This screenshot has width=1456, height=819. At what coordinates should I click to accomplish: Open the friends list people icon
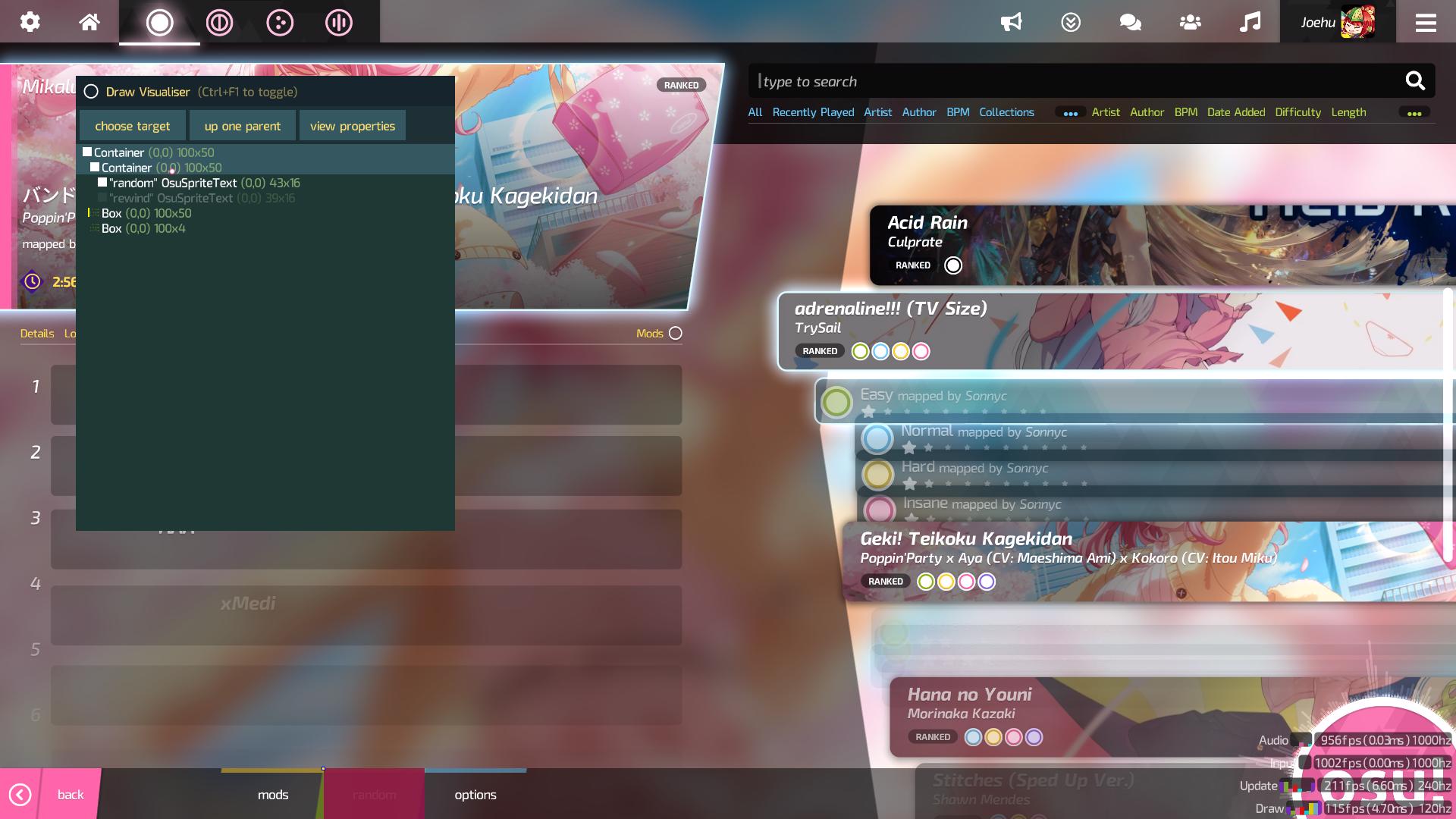coord(1189,22)
